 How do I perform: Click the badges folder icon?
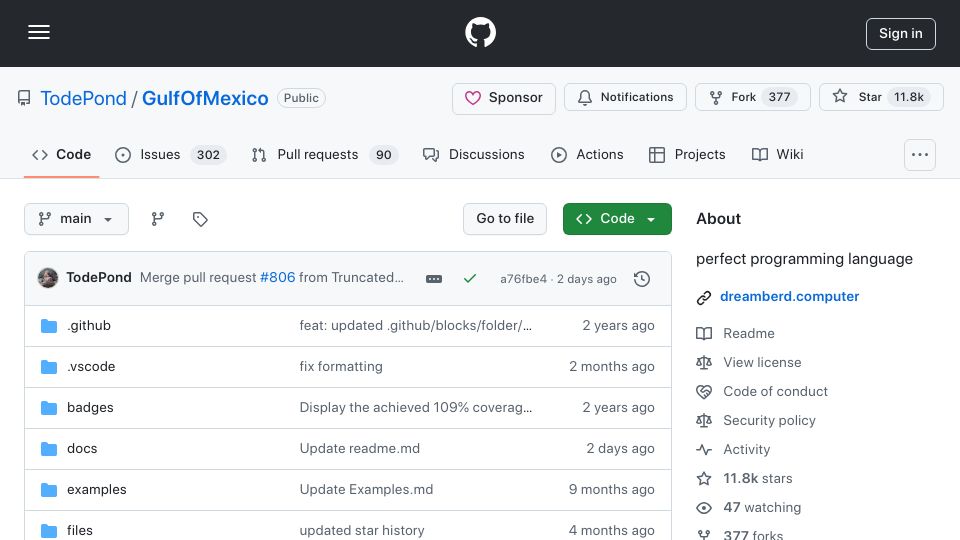point(49,408)
